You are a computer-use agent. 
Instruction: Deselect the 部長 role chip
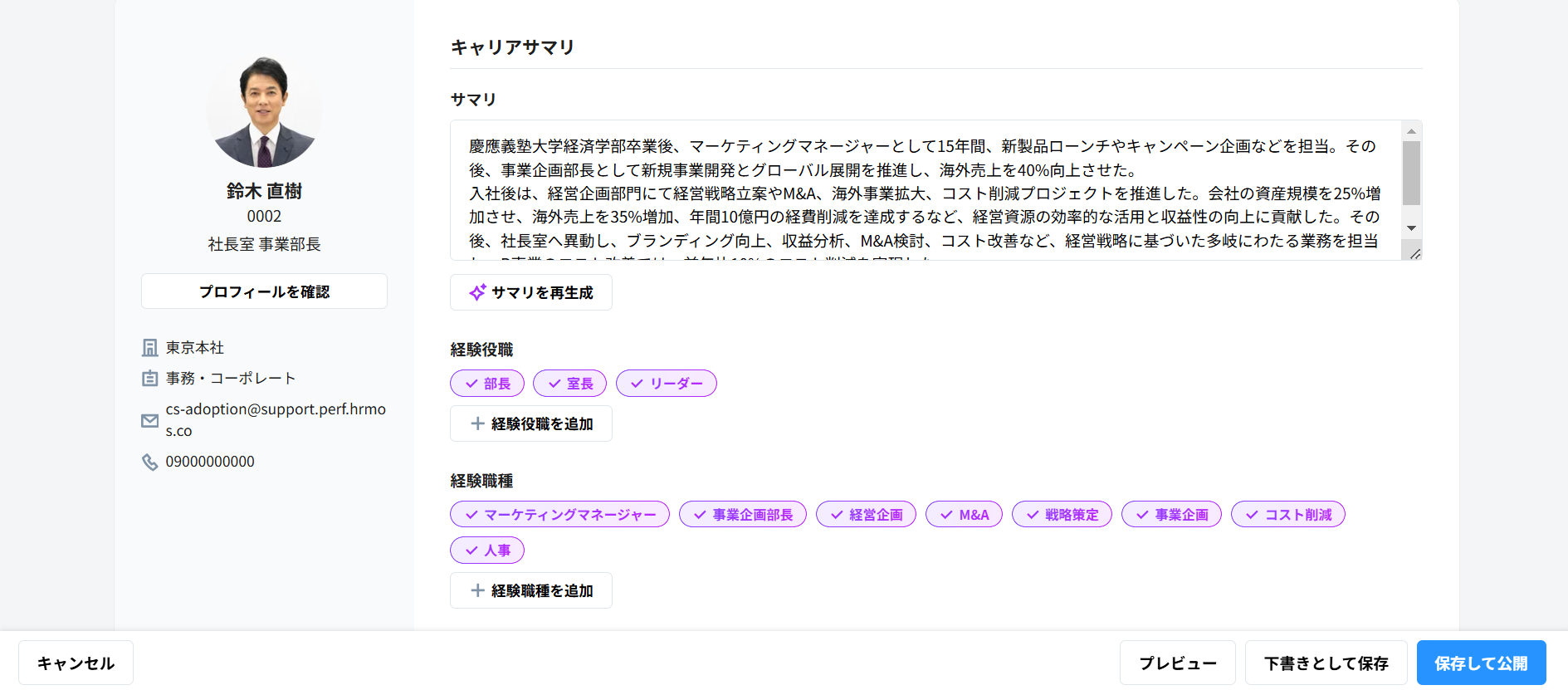coord(487,384)
